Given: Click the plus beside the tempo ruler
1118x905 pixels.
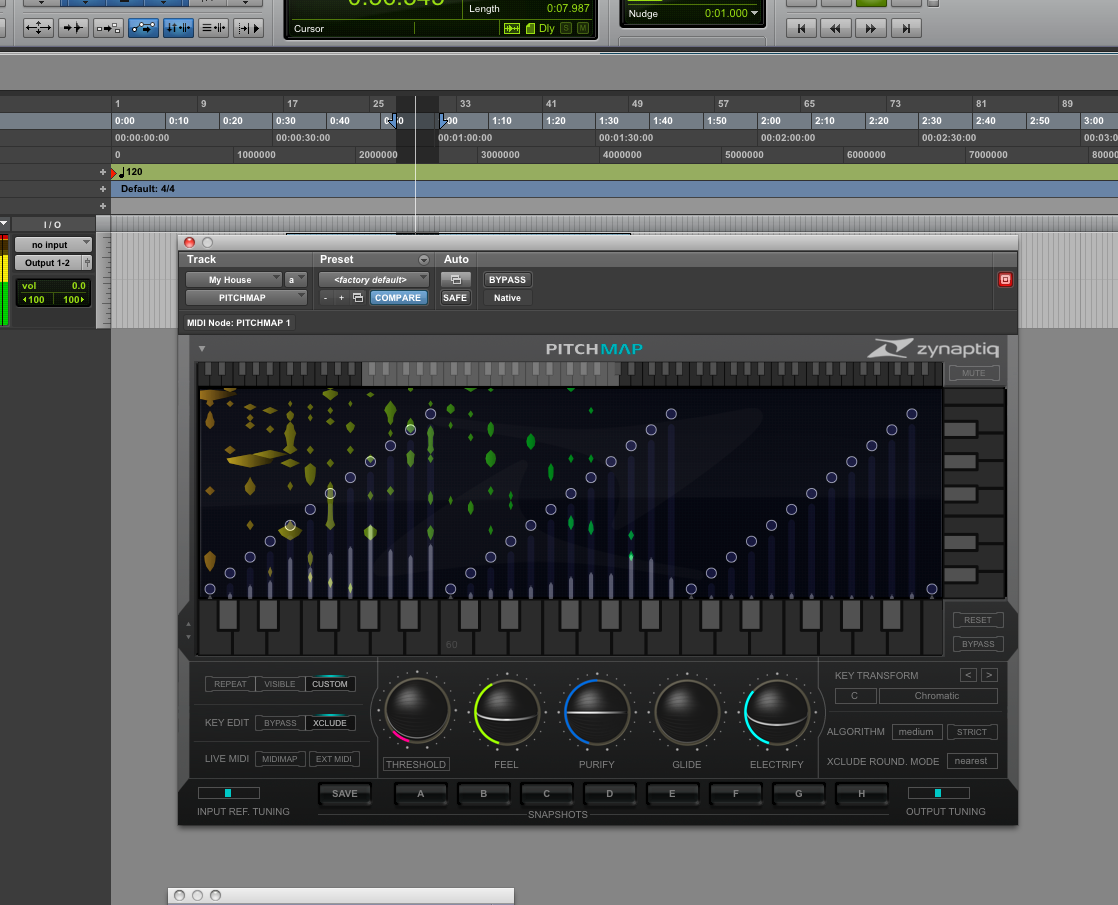Looking at the screenshot, I should click(103, 172).
